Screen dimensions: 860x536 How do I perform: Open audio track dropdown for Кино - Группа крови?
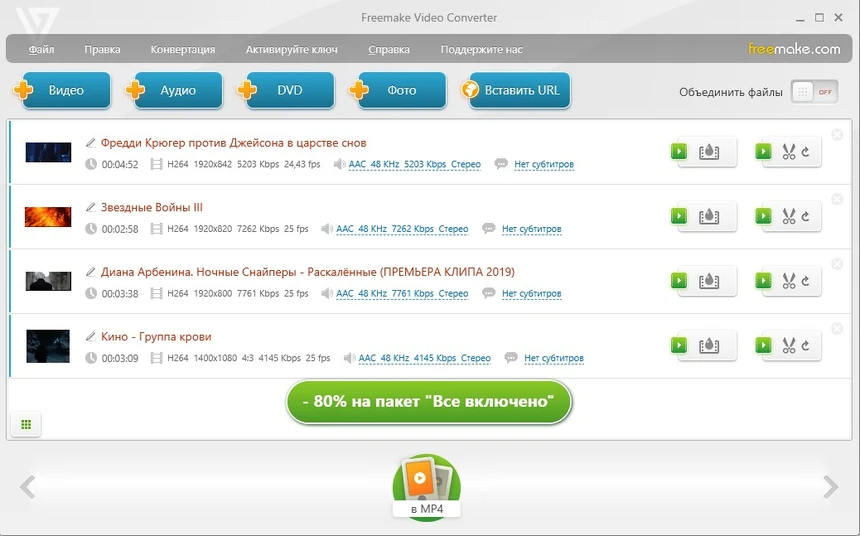pyautogui.click(x=425, y=358)
